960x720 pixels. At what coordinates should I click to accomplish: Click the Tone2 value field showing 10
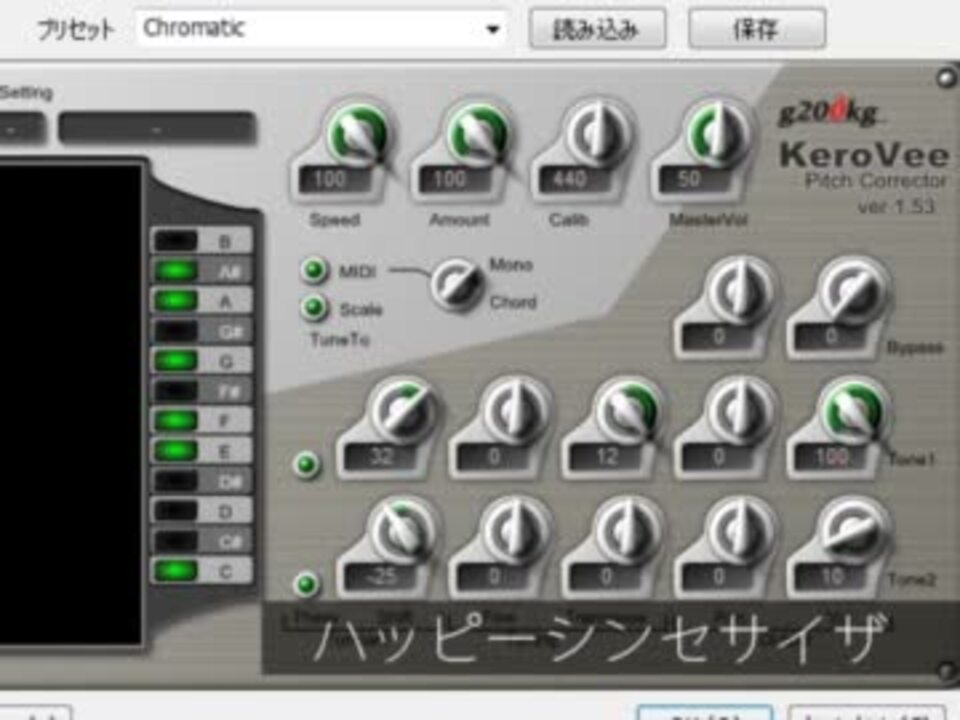[x=830, y=577]
